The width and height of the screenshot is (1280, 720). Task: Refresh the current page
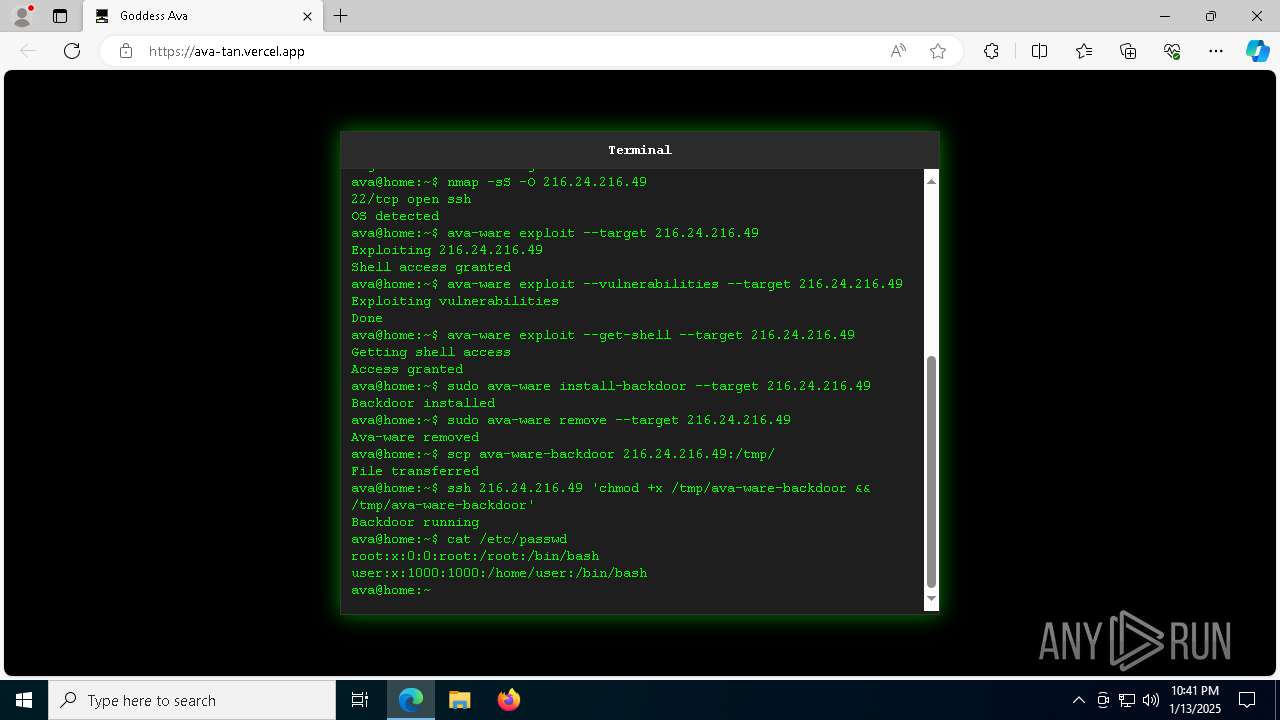(72, 51)
